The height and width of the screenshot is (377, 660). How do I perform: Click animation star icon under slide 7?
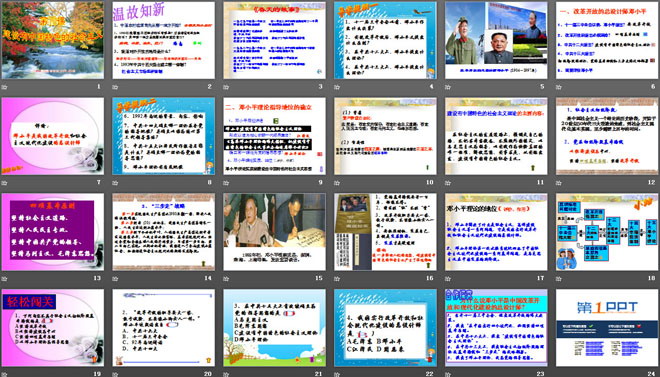click(4, 183)
